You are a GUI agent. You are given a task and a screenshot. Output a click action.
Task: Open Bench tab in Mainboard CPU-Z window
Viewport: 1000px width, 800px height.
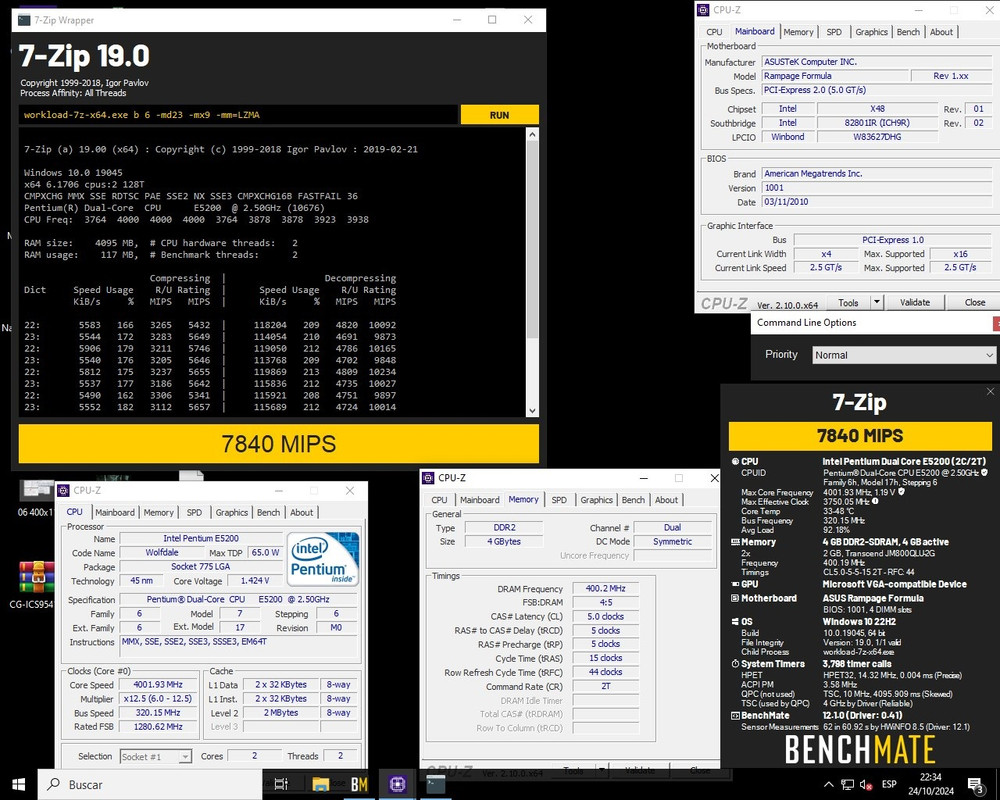(908, 32)
